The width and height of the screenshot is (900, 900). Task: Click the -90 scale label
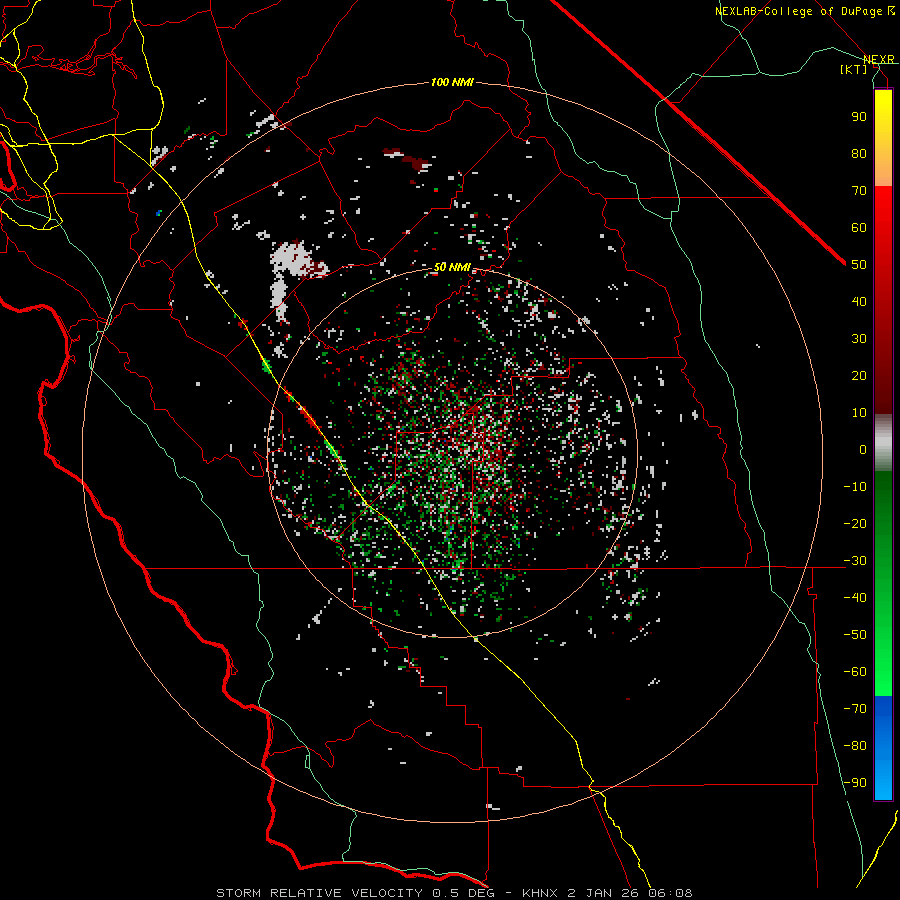(855, 782)
